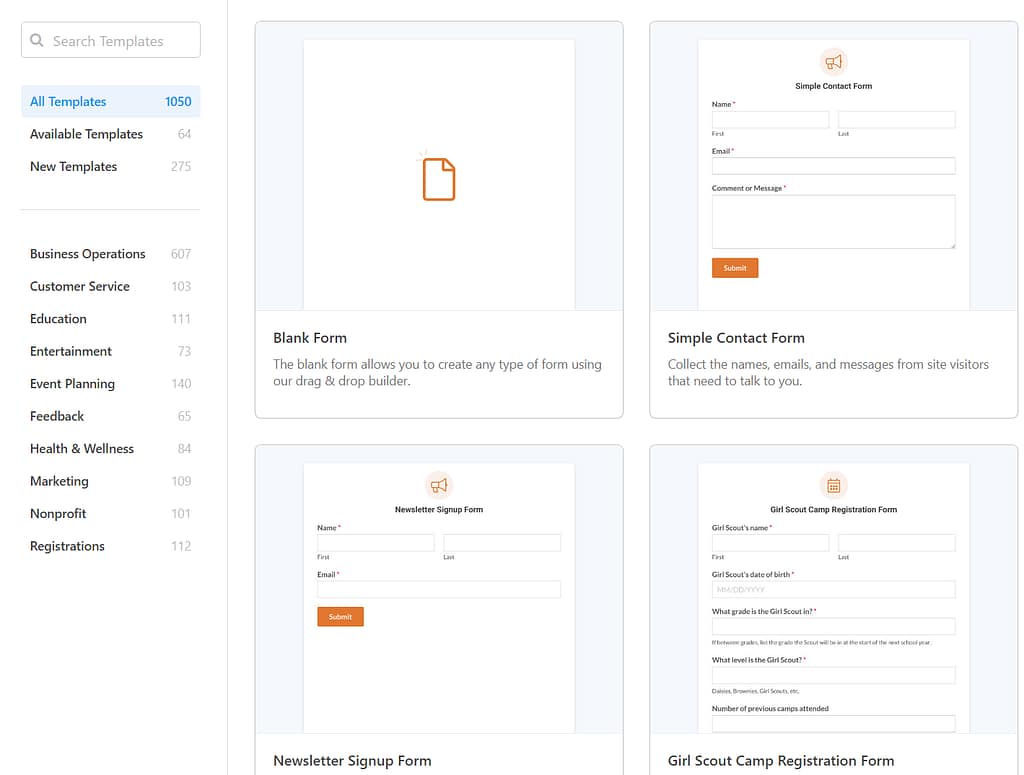Image resolution: width=1024 pixels, height=775 pixels.
Task: Click the megaphone icon above Simple Contact Form
Action: click(x=833, y=61)
